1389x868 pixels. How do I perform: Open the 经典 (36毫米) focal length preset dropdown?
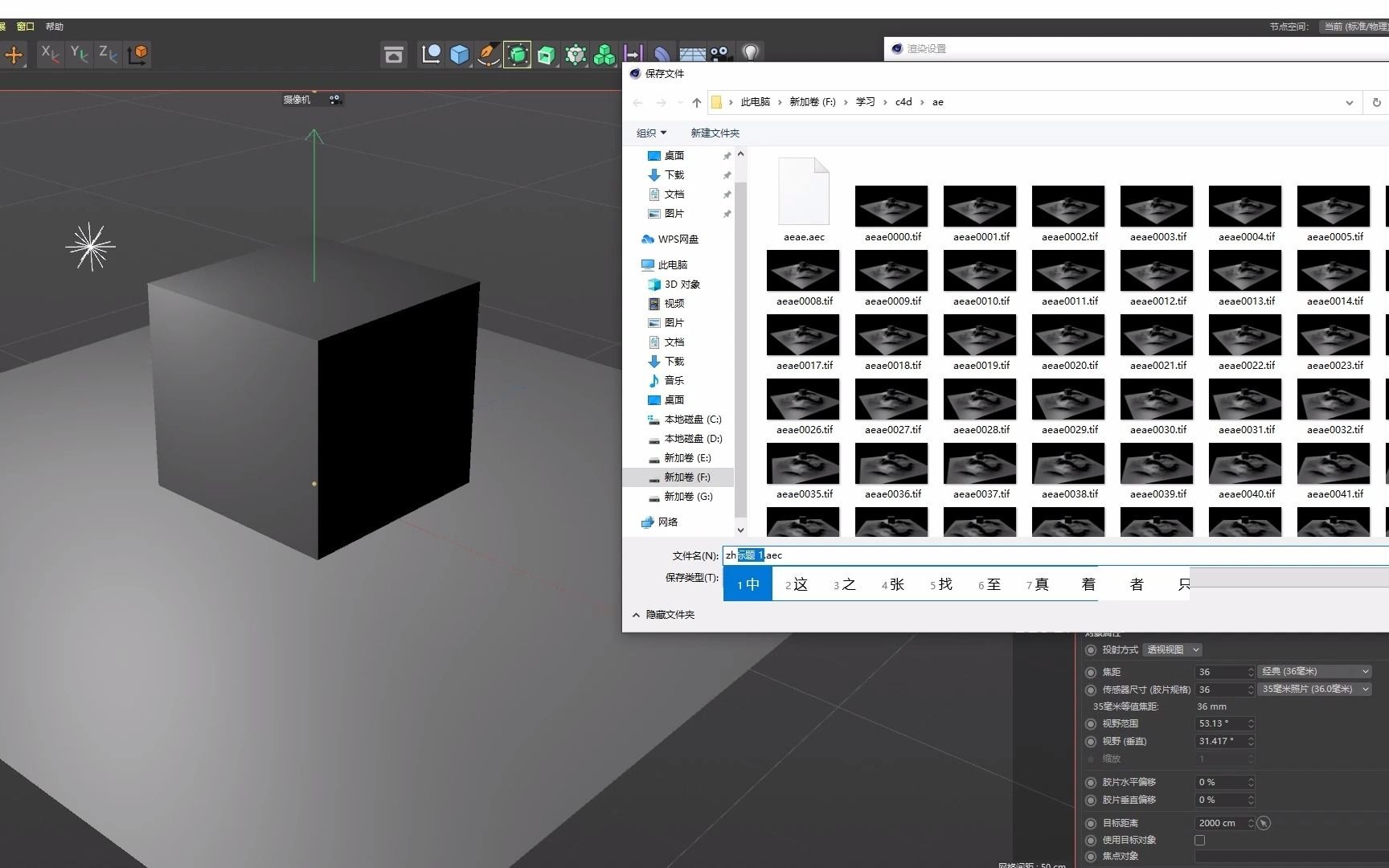point(1314,671)
